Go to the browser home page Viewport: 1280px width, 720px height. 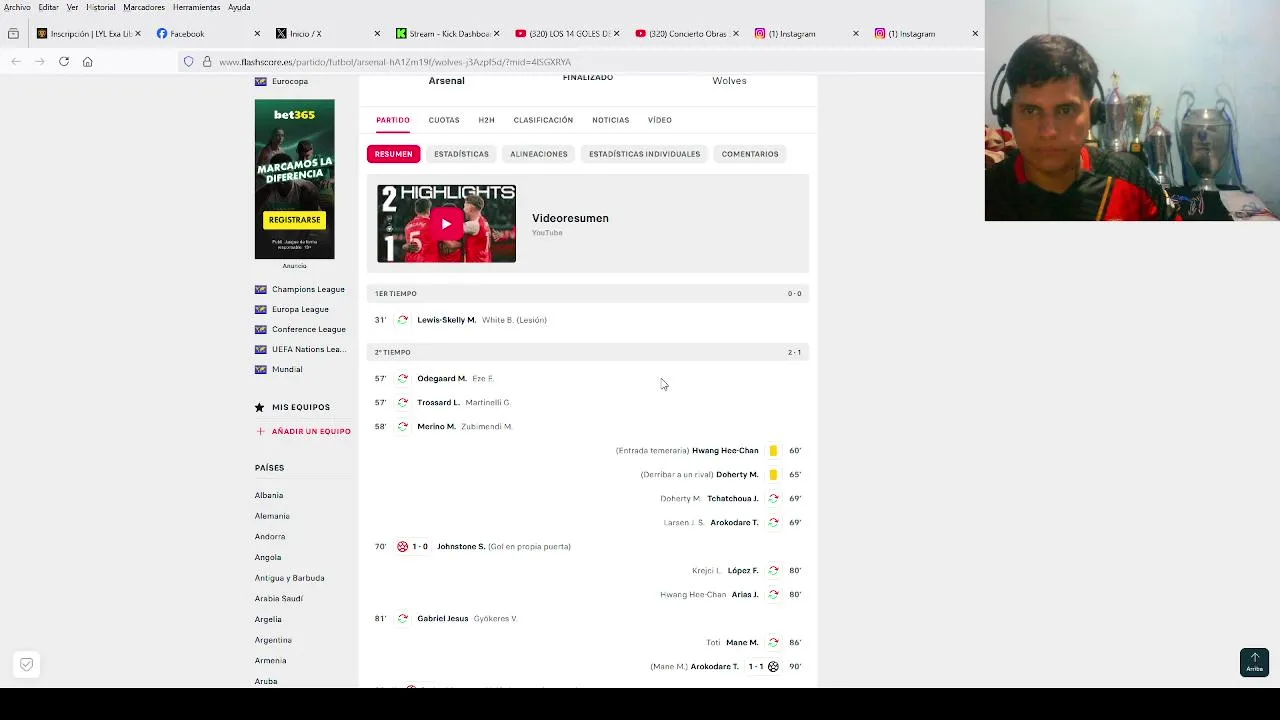pyautogui.click(x=87, y=62)
